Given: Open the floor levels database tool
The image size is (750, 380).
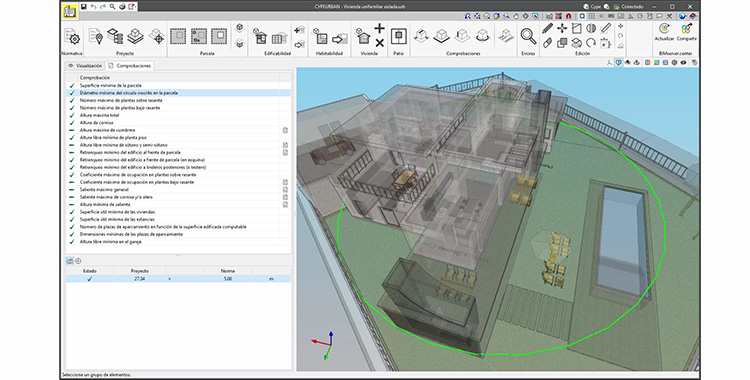Looking at the screenshot, I should pos(115,36).
